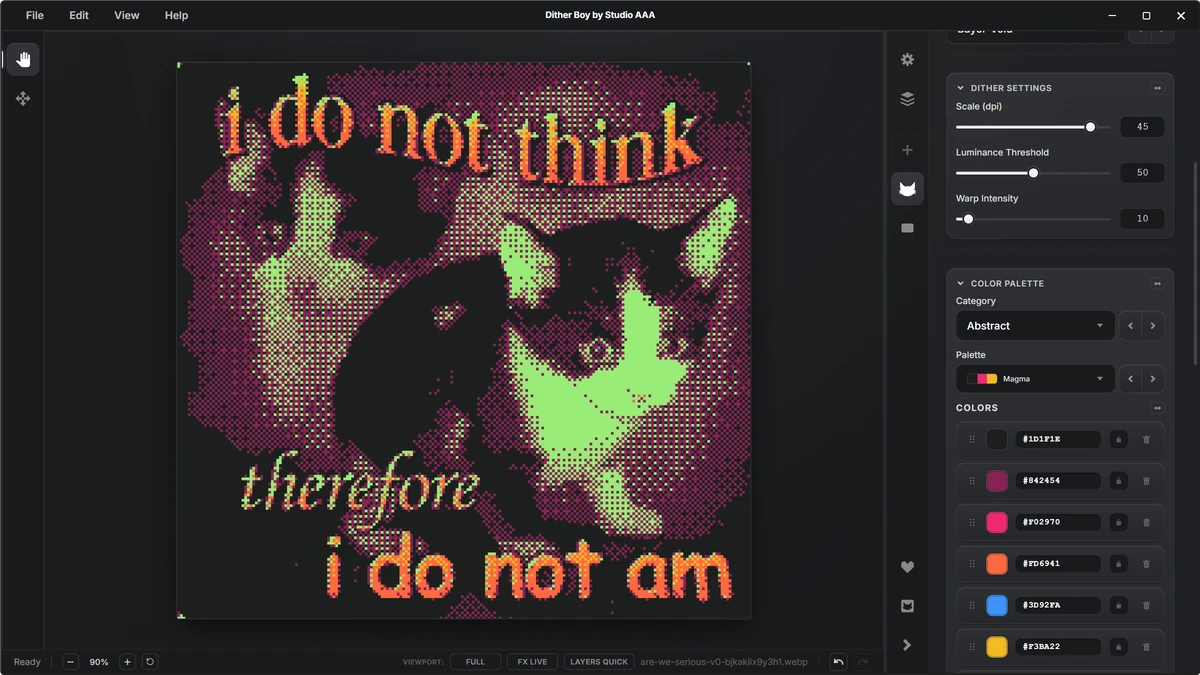The image size is (1200, 675).
Task: Click the undo arrow button
Action: pyautogui.click(x=838, y=662)
